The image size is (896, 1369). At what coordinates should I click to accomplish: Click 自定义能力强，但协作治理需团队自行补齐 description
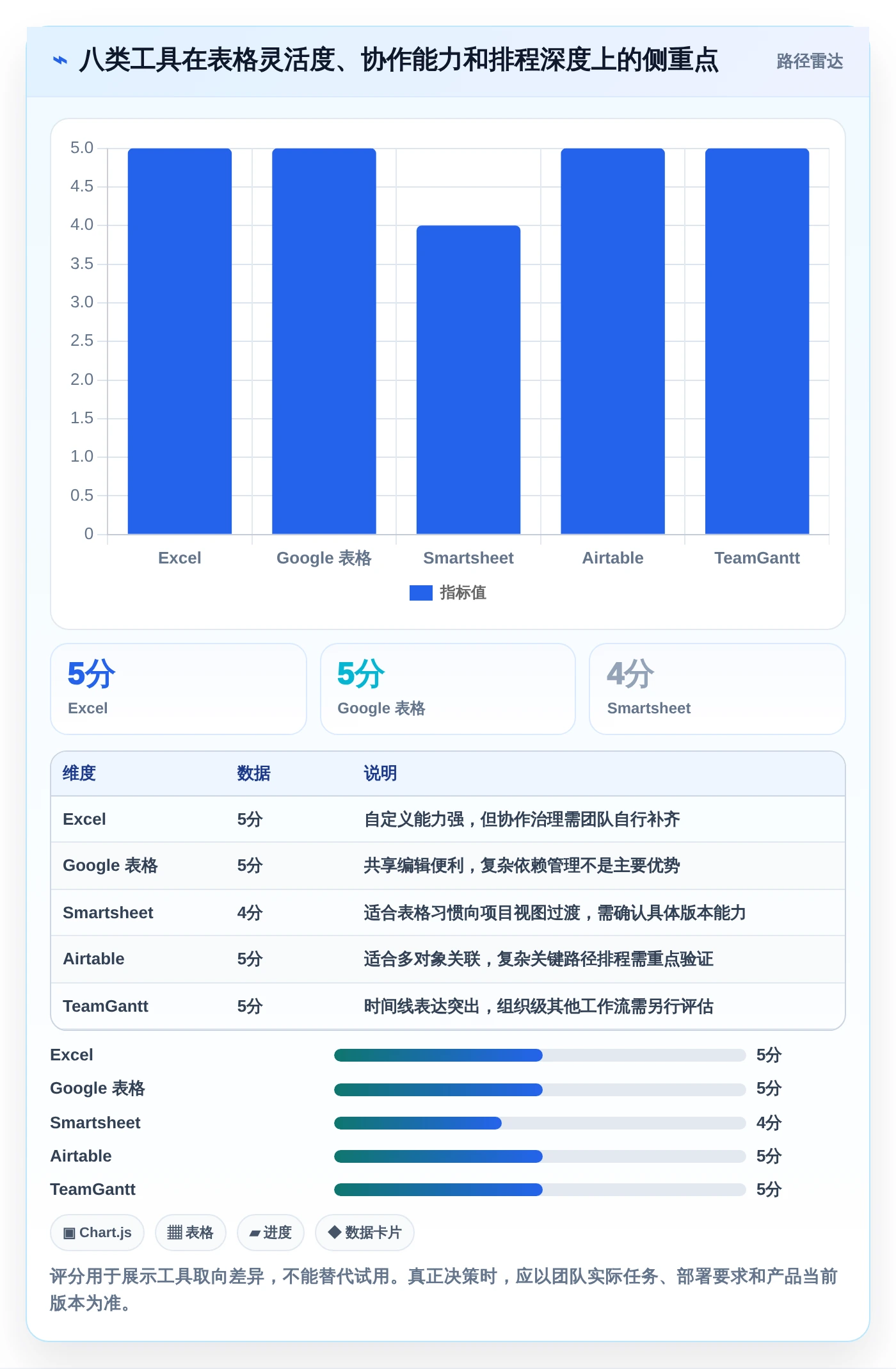coord(522,820)
